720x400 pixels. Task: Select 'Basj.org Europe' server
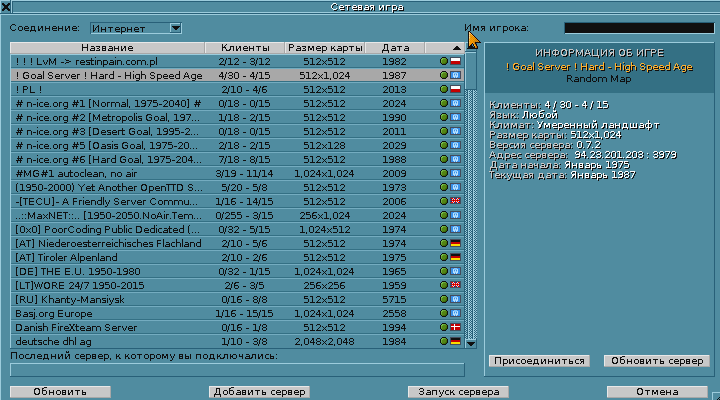pyautogui.click(x=237, y=313)
